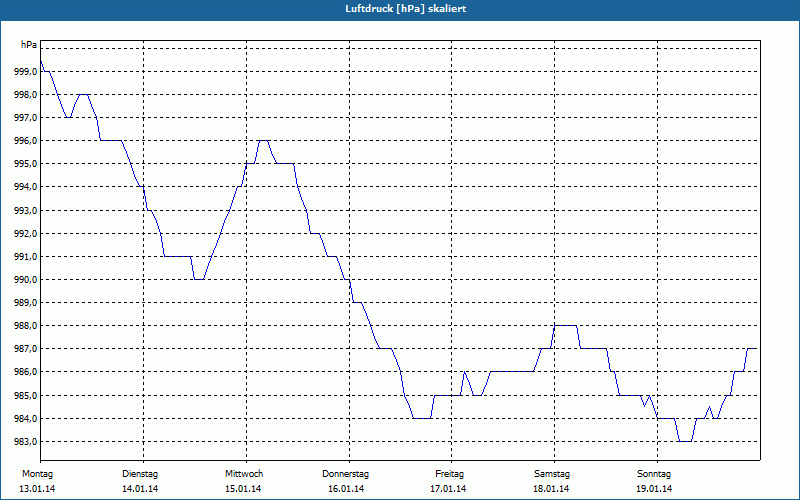Click the 985,0 axis label
Image resolution: width=800 pixels, height=500 pixels.
pos(26,395)
